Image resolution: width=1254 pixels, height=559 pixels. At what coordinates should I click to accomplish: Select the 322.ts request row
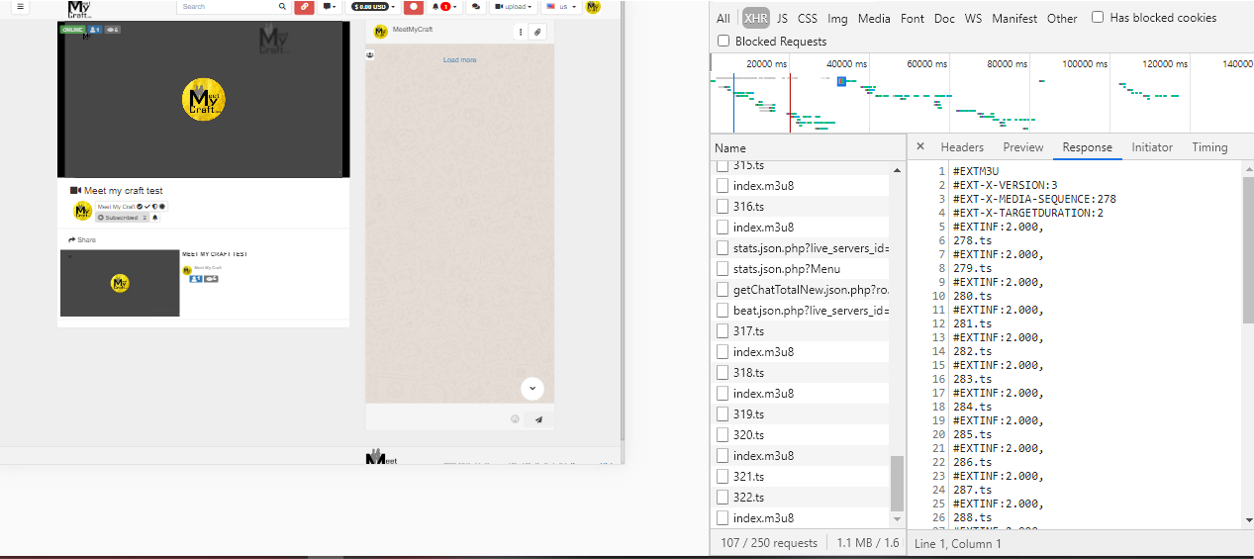pos(802,497)
